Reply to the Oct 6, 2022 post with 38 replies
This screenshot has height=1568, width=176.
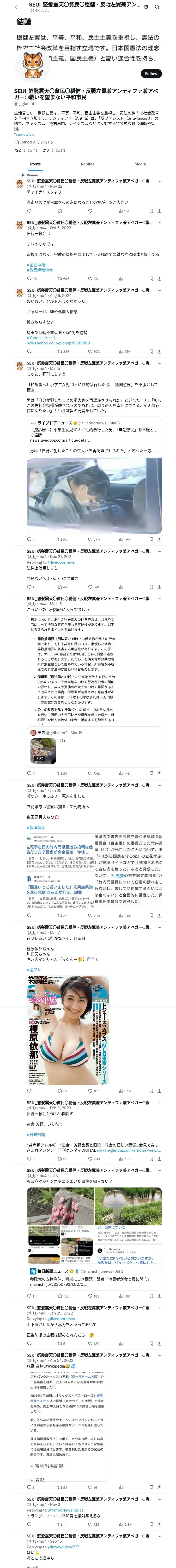[32, 278]
